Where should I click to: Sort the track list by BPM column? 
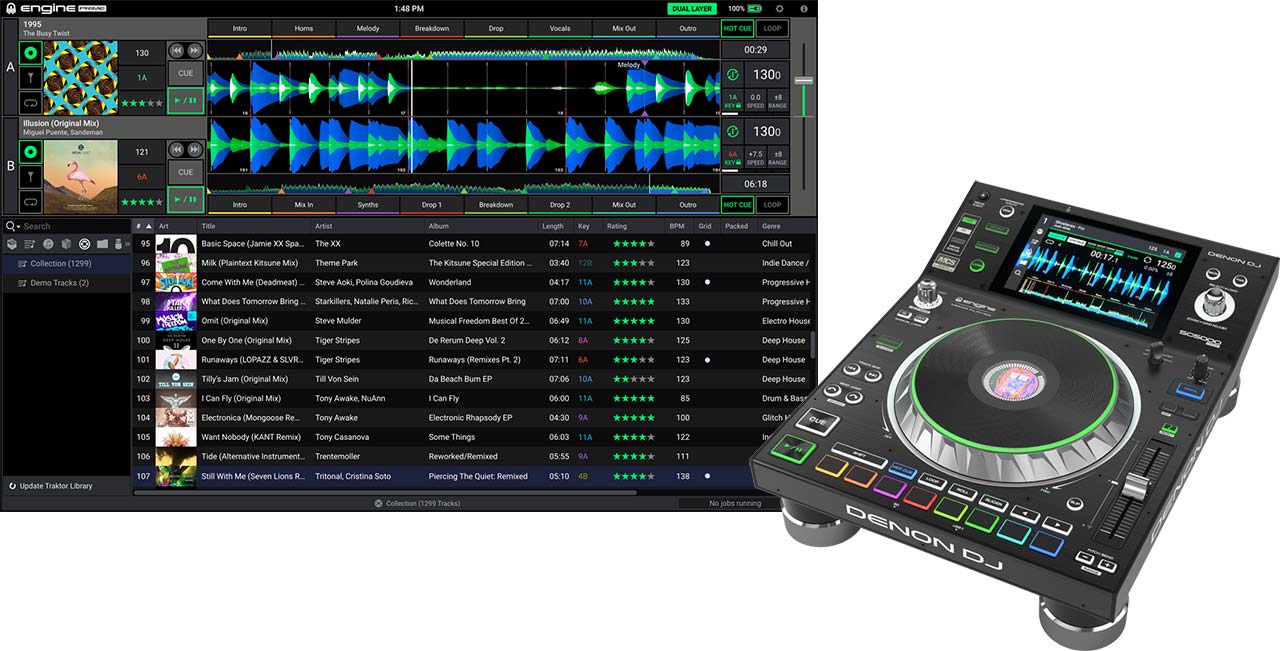click(x=677, y=227)
